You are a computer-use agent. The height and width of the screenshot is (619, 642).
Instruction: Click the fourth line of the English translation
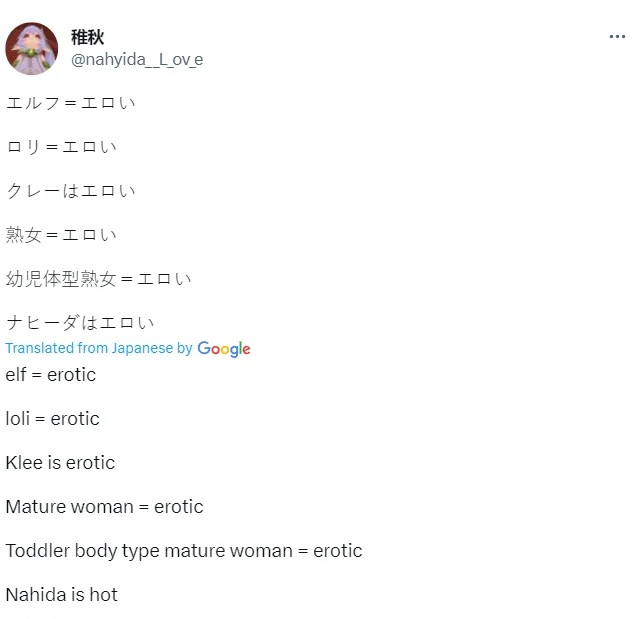[104, 507]
